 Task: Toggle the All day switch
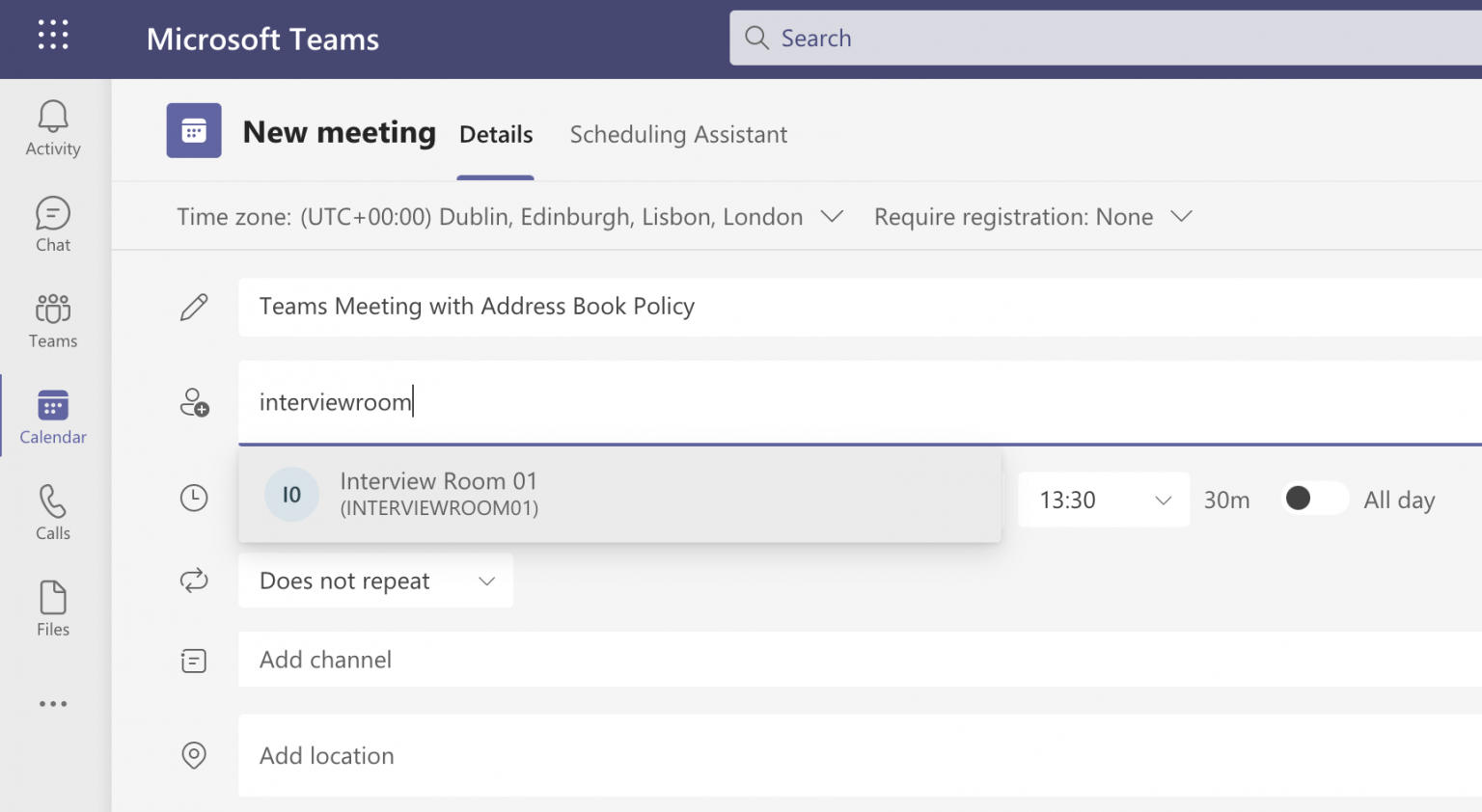pos(1314,499)
